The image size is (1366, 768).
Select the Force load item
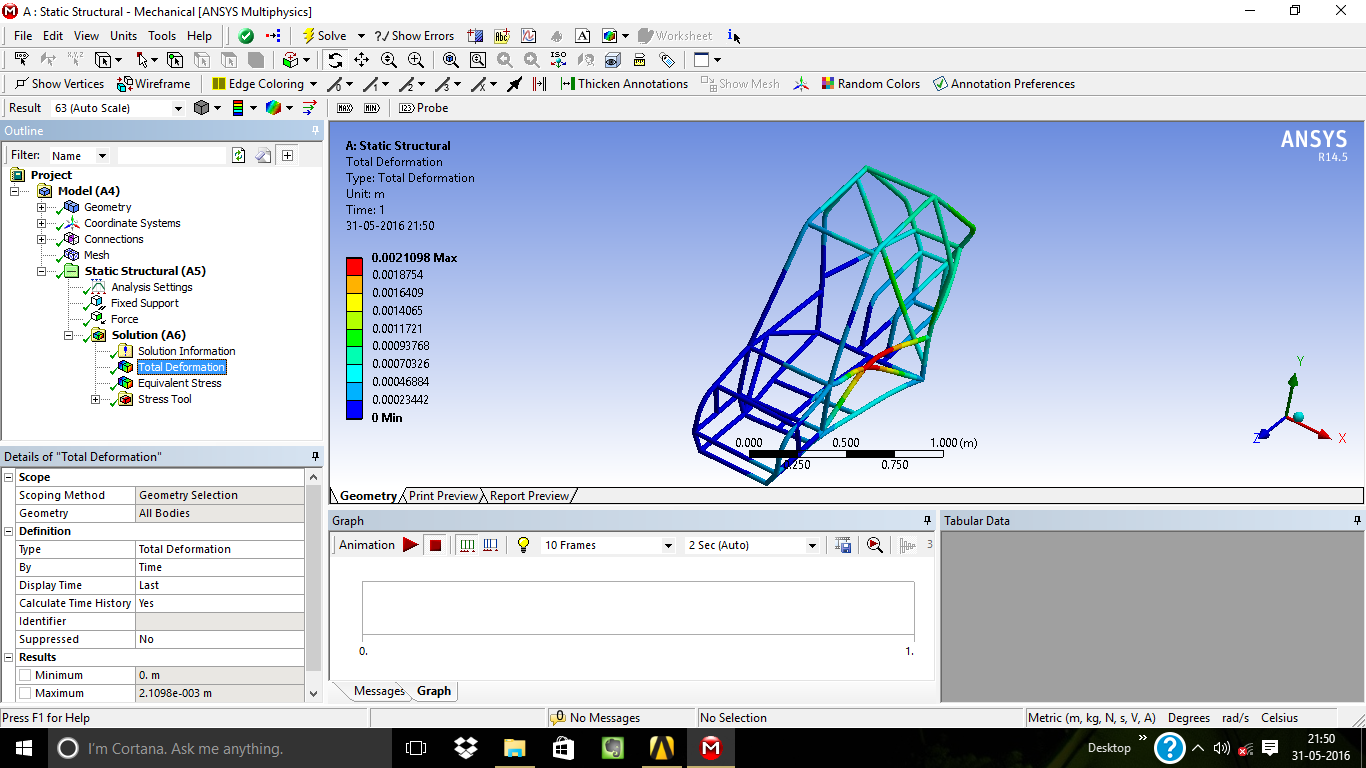125,319
